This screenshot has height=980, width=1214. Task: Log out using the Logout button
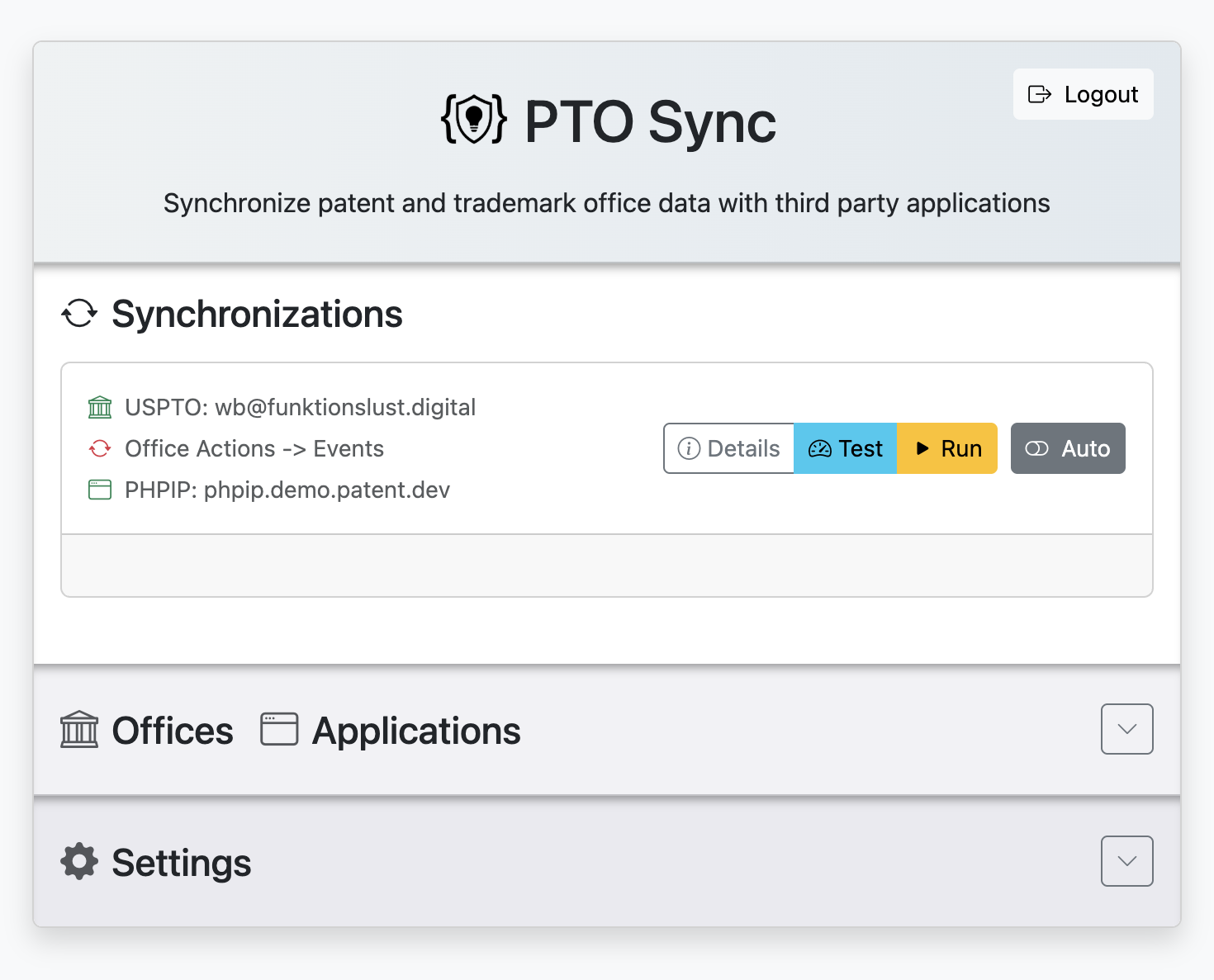[x=1083, y=94]
